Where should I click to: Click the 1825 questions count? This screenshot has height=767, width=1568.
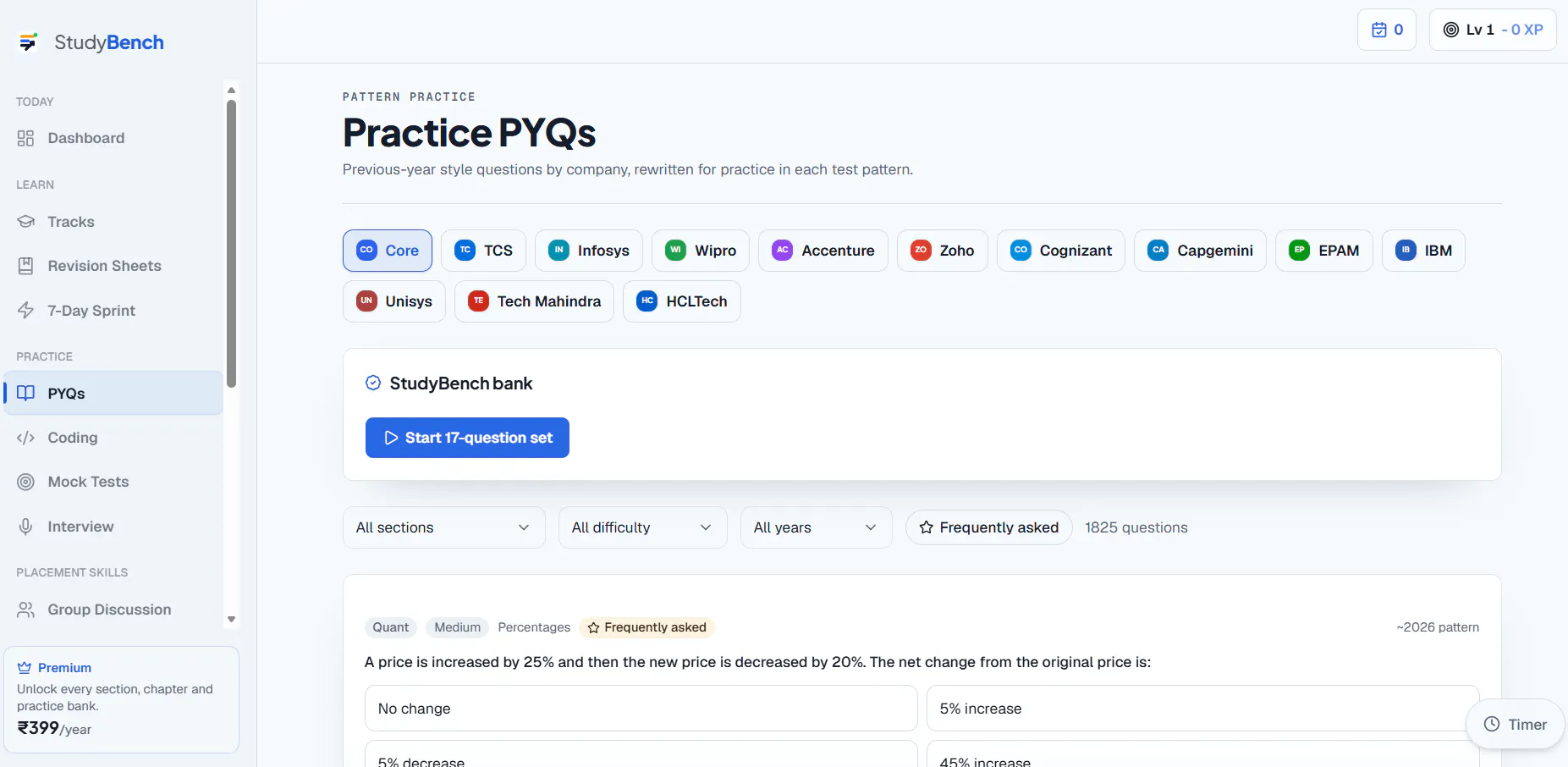[1136, 527]
